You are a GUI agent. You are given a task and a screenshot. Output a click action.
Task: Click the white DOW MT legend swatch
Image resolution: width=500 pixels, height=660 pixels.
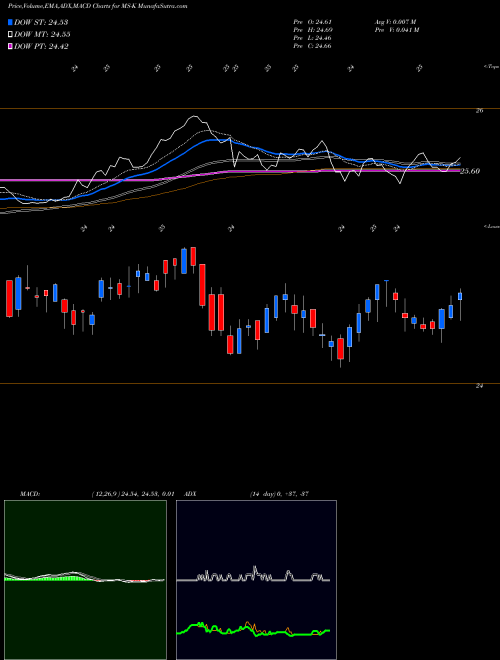coord(11,35)
